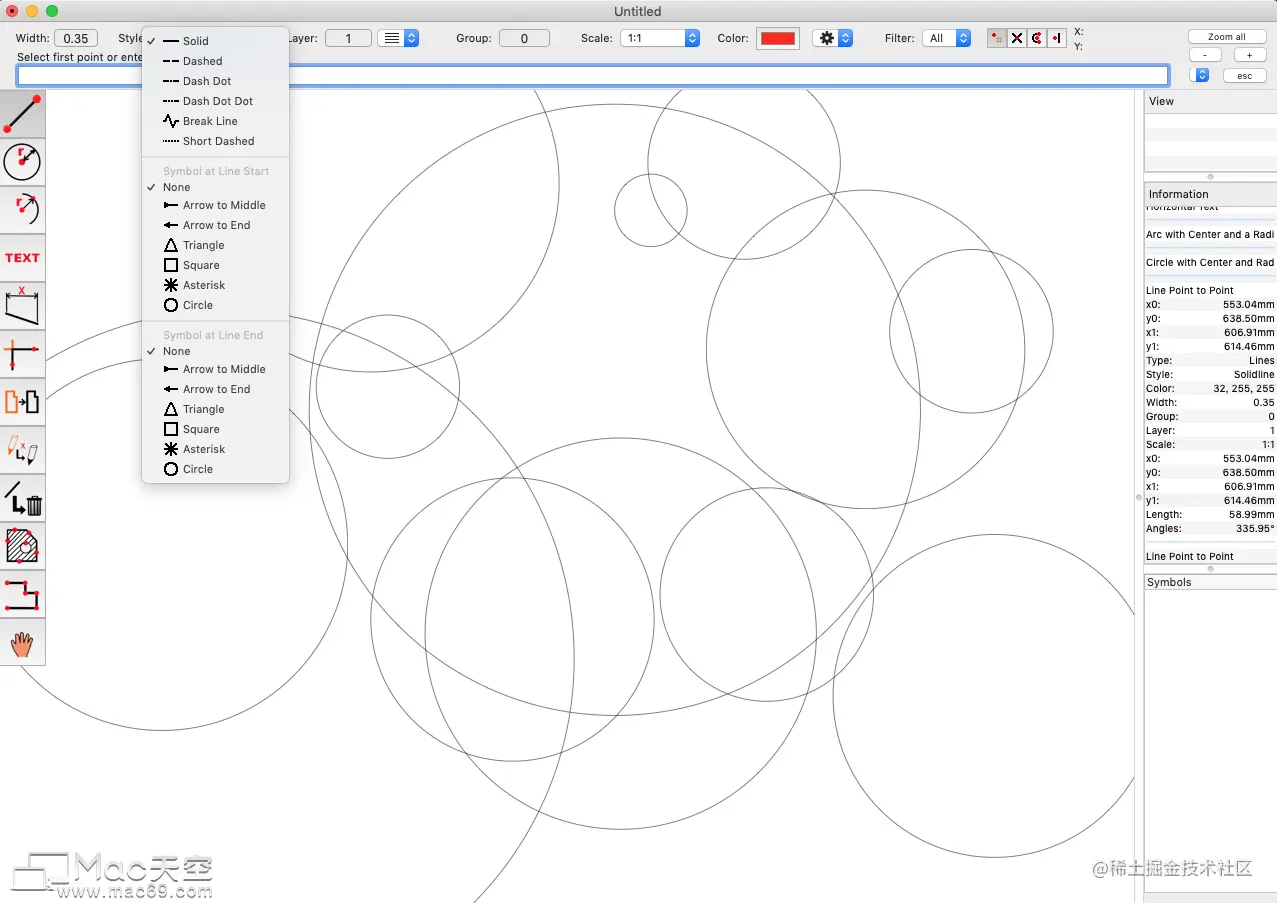Screen dimensions: 1277x903
Task: Choose Solid line style
Action: (x=215, y=41)
